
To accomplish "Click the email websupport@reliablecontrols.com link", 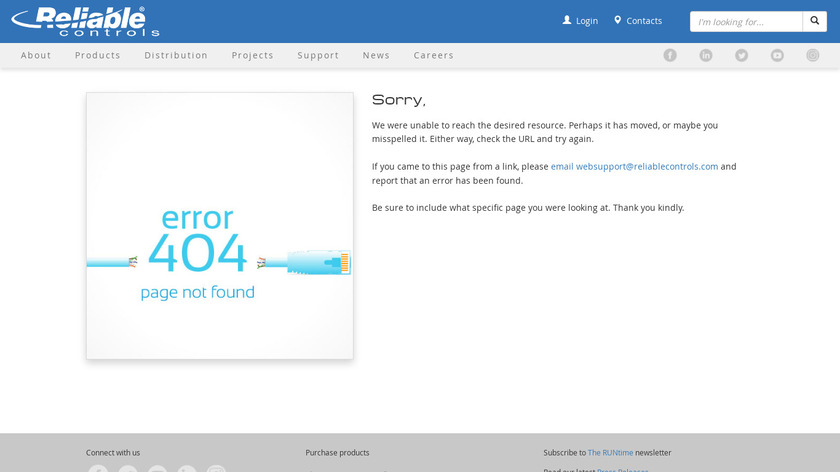I will coord(634,167).
